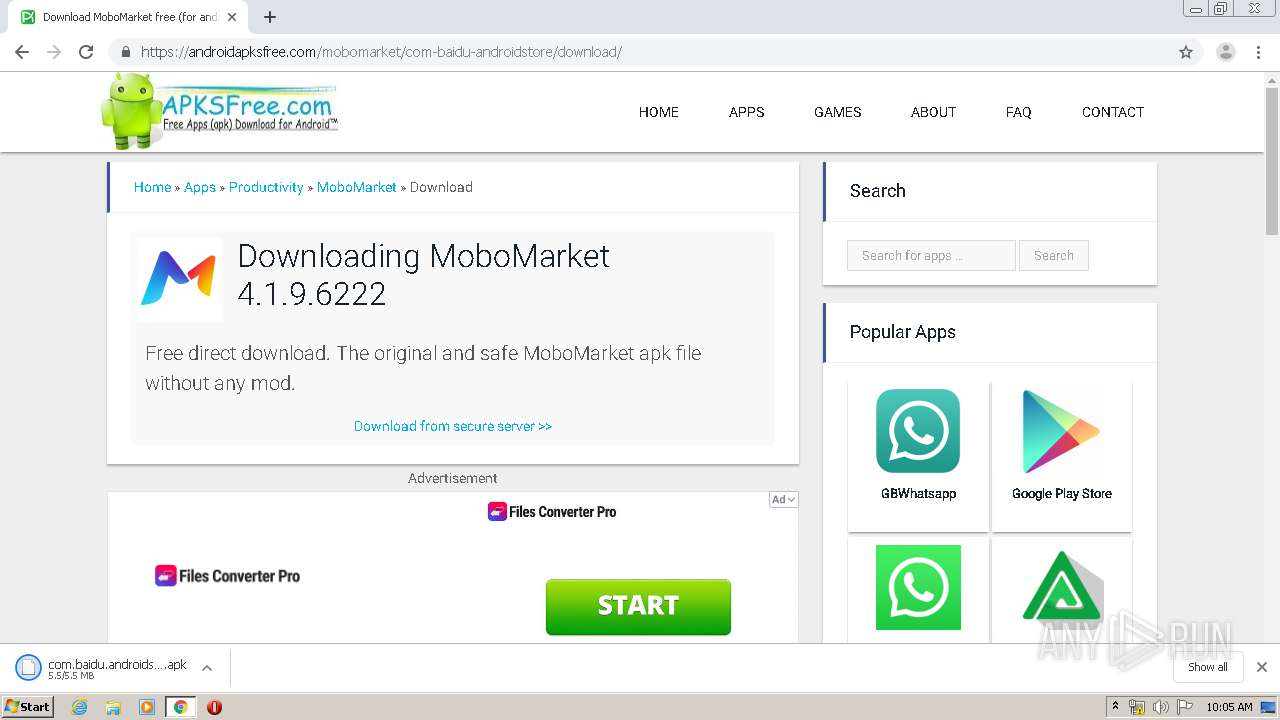This screenshot has height=720, width=1280.
Task: Click the APKSFree.com Android logo
Action: pyautogui.click(x=219, y=111)
